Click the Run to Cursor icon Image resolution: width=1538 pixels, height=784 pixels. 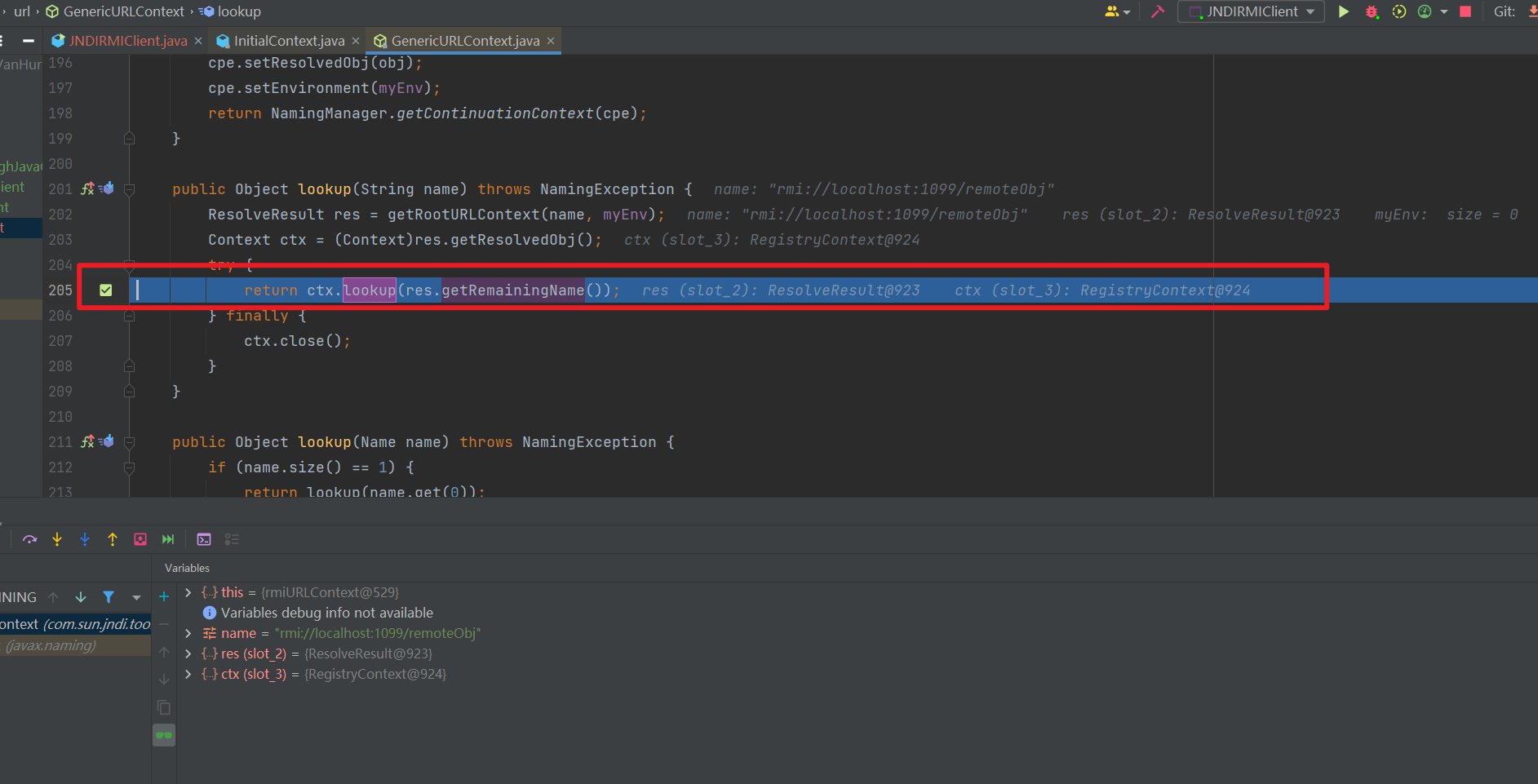tap(168, 539)
